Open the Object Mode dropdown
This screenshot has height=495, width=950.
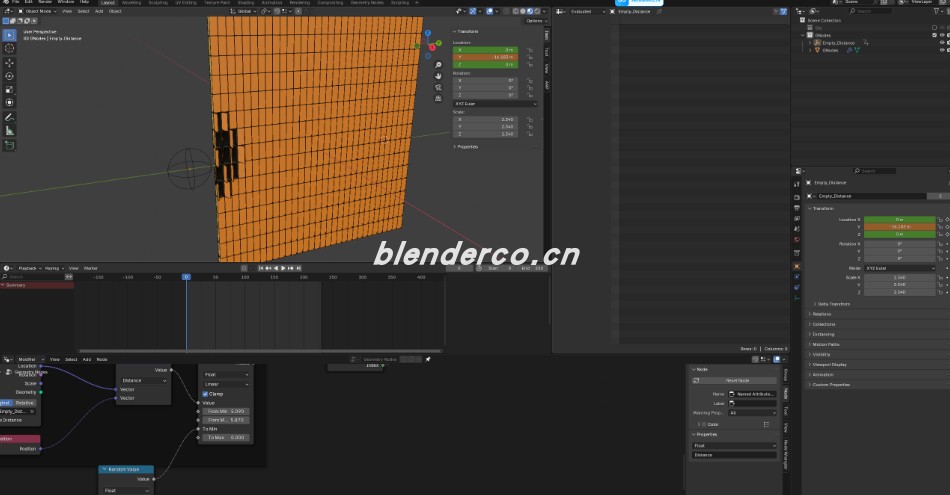pyautogui.click(x=37, y=11)
